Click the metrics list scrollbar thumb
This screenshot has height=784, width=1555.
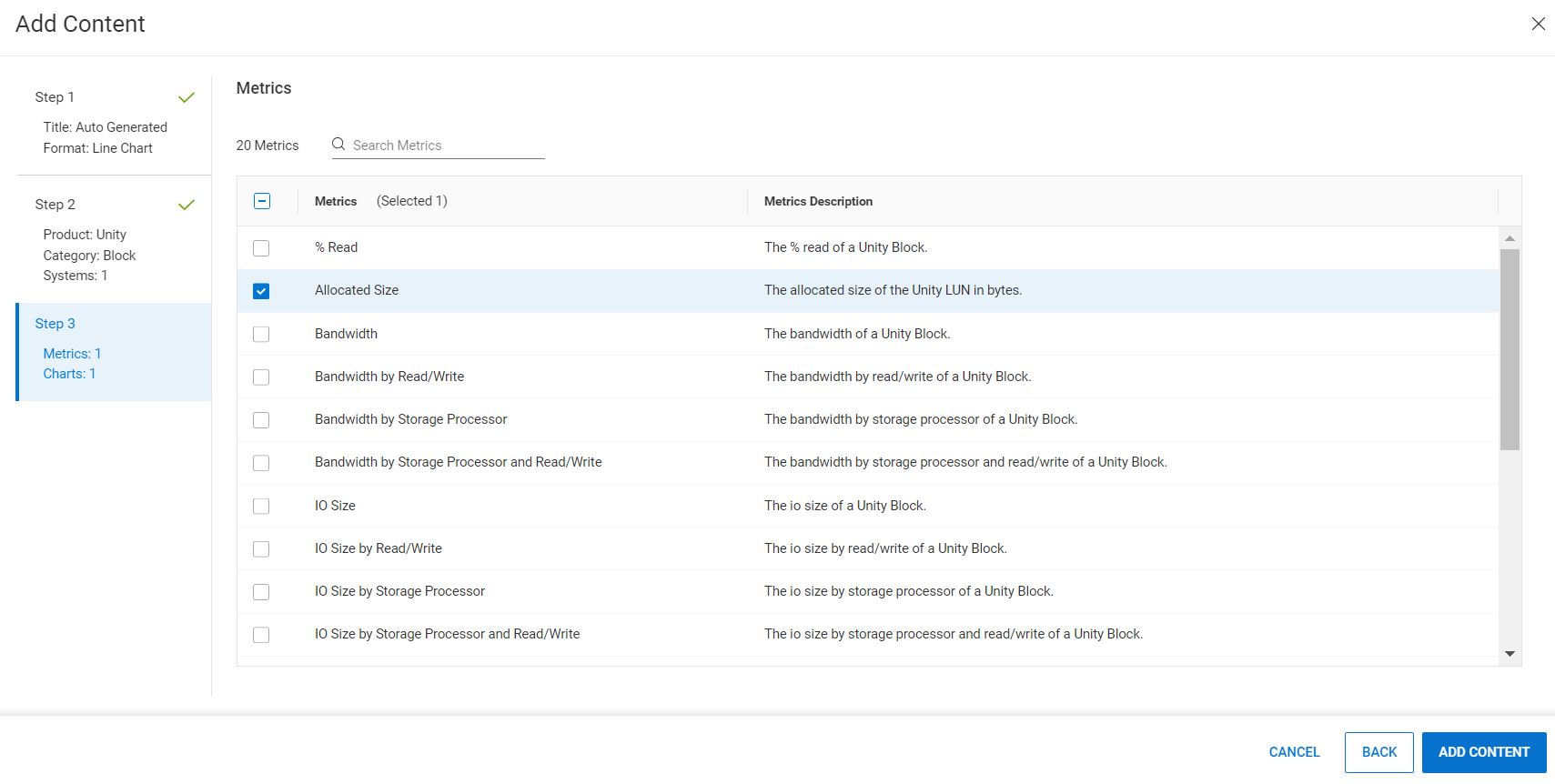[1510, 349]
